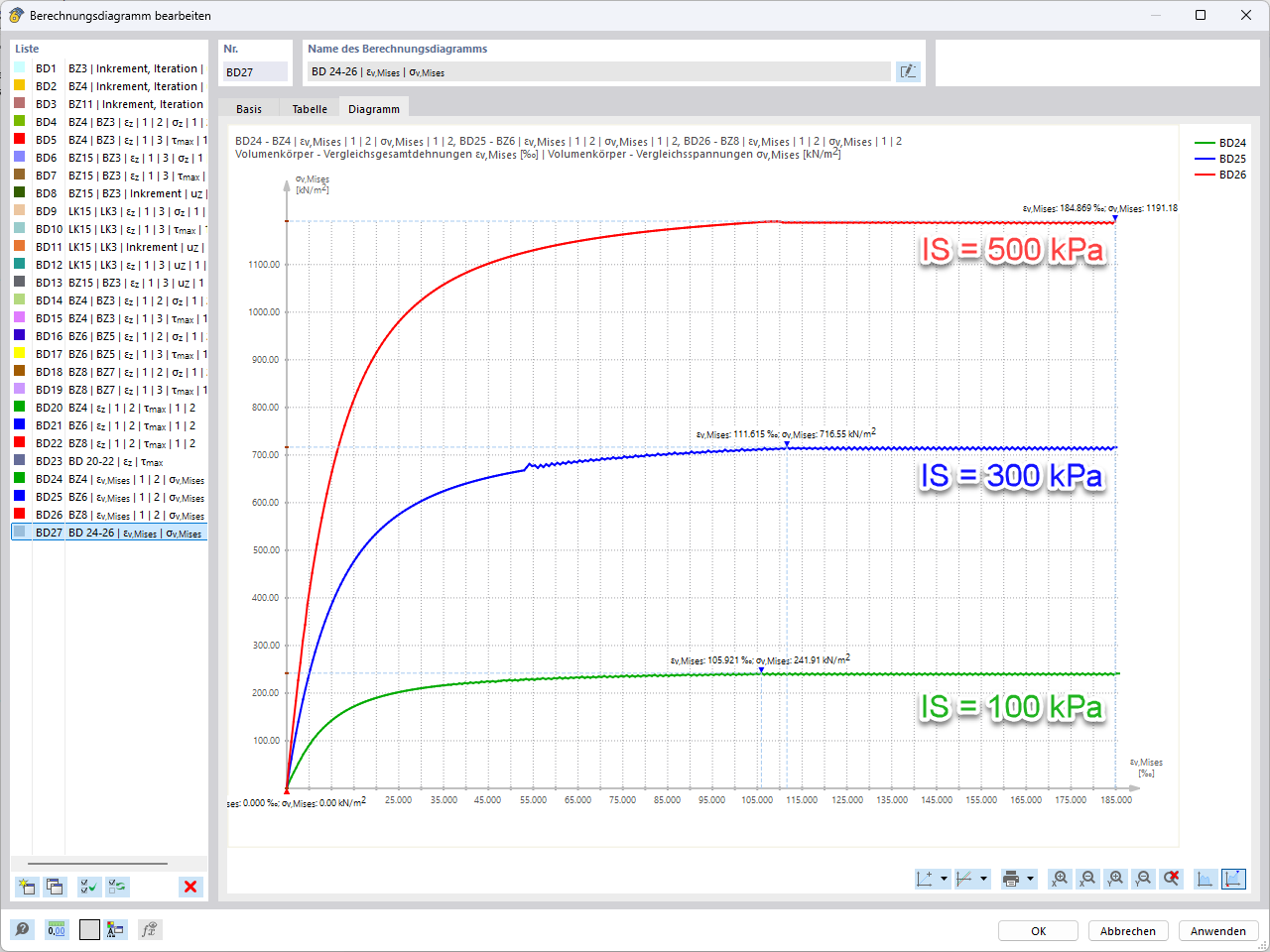Select list entry BD2 BZ4 Inkrement
Image resolution: width=1270 pixels, height=952 pixels.
coord(109,86)
